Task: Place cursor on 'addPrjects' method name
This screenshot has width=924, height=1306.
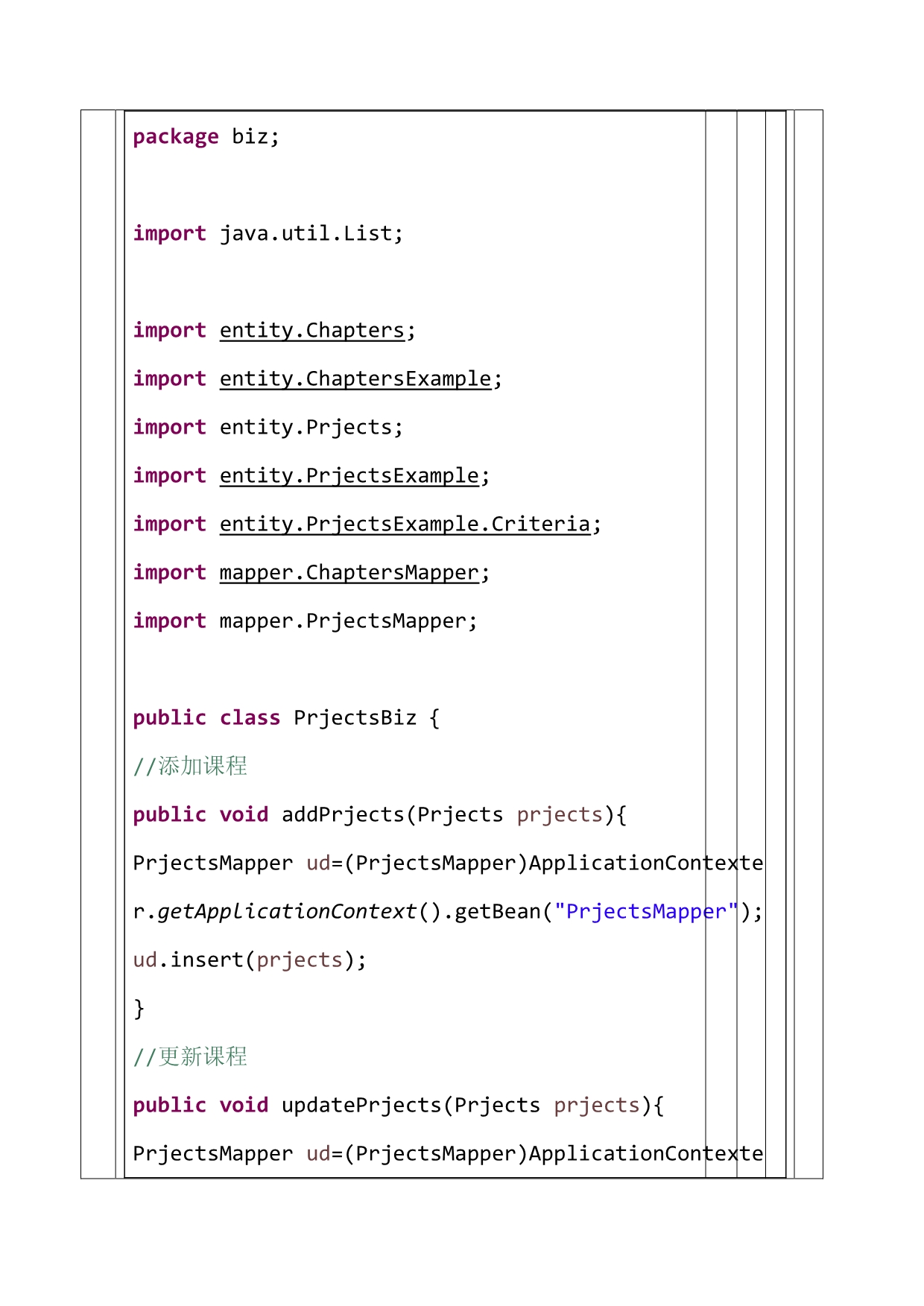Action: tap(343, 815)
